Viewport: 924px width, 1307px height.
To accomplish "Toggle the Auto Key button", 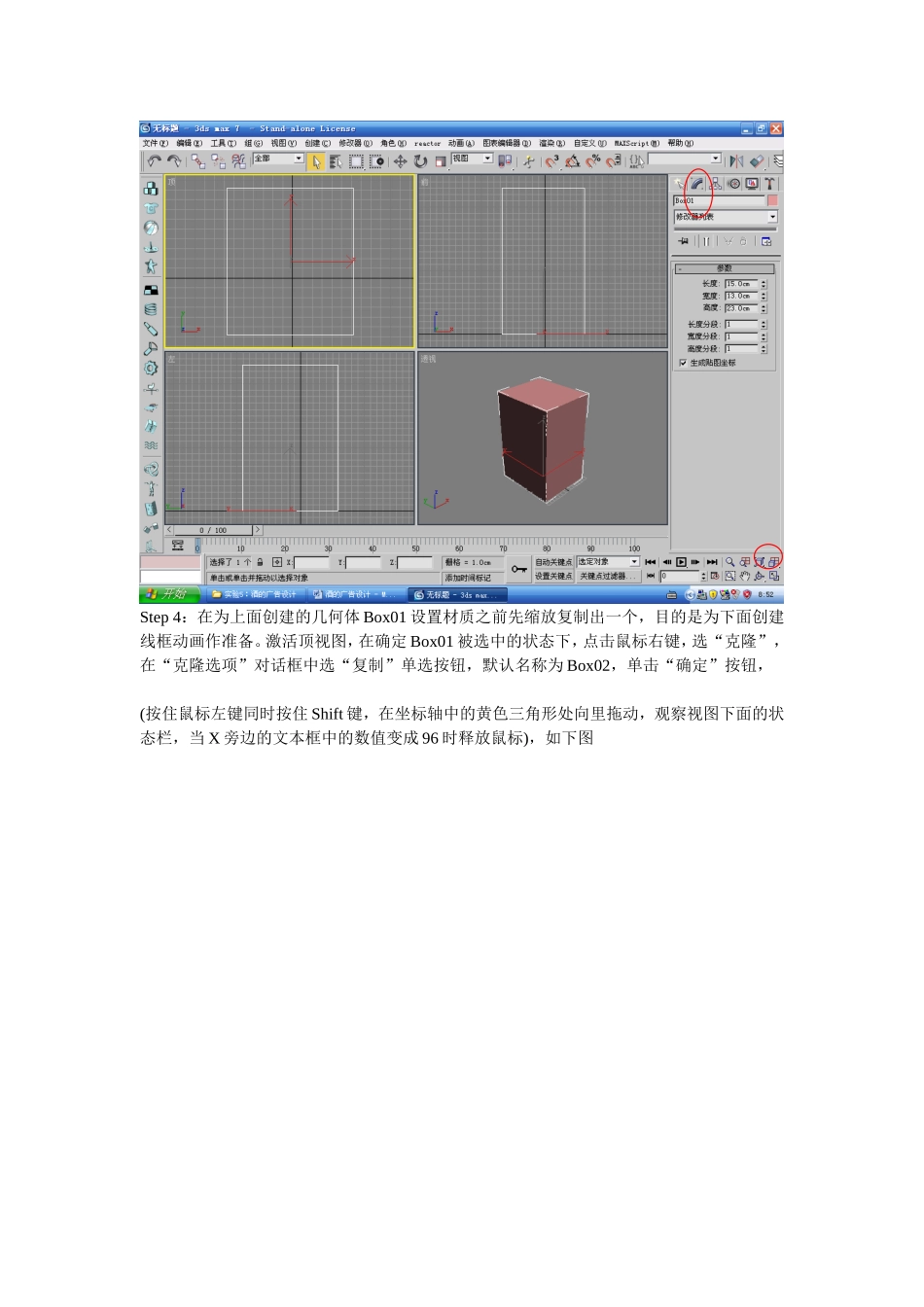I will pyautogui.click(x=553, y=562).
